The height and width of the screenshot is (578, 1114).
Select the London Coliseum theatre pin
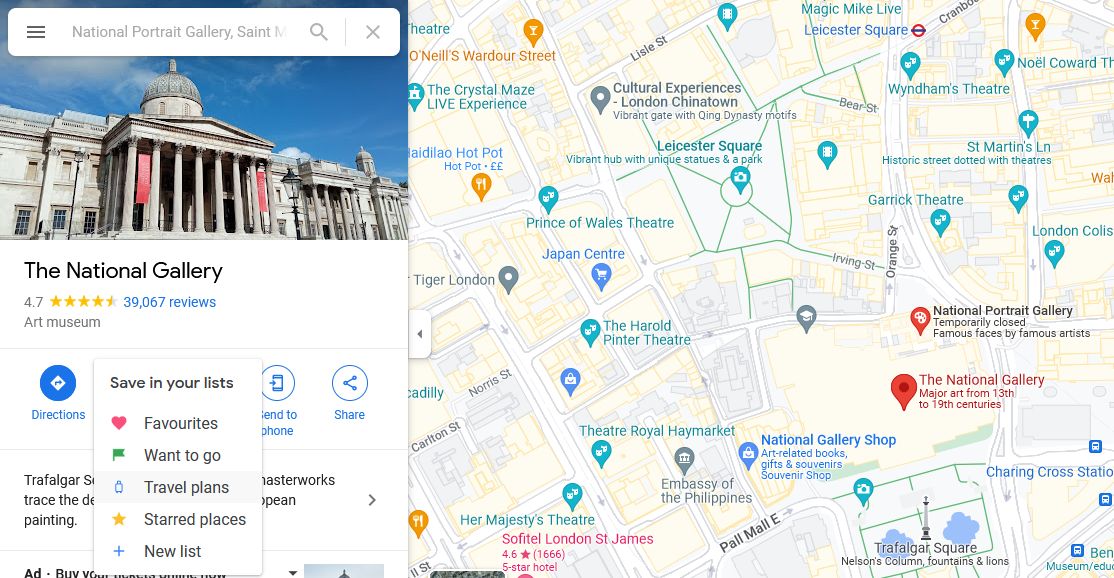[x=1054, y=252]
